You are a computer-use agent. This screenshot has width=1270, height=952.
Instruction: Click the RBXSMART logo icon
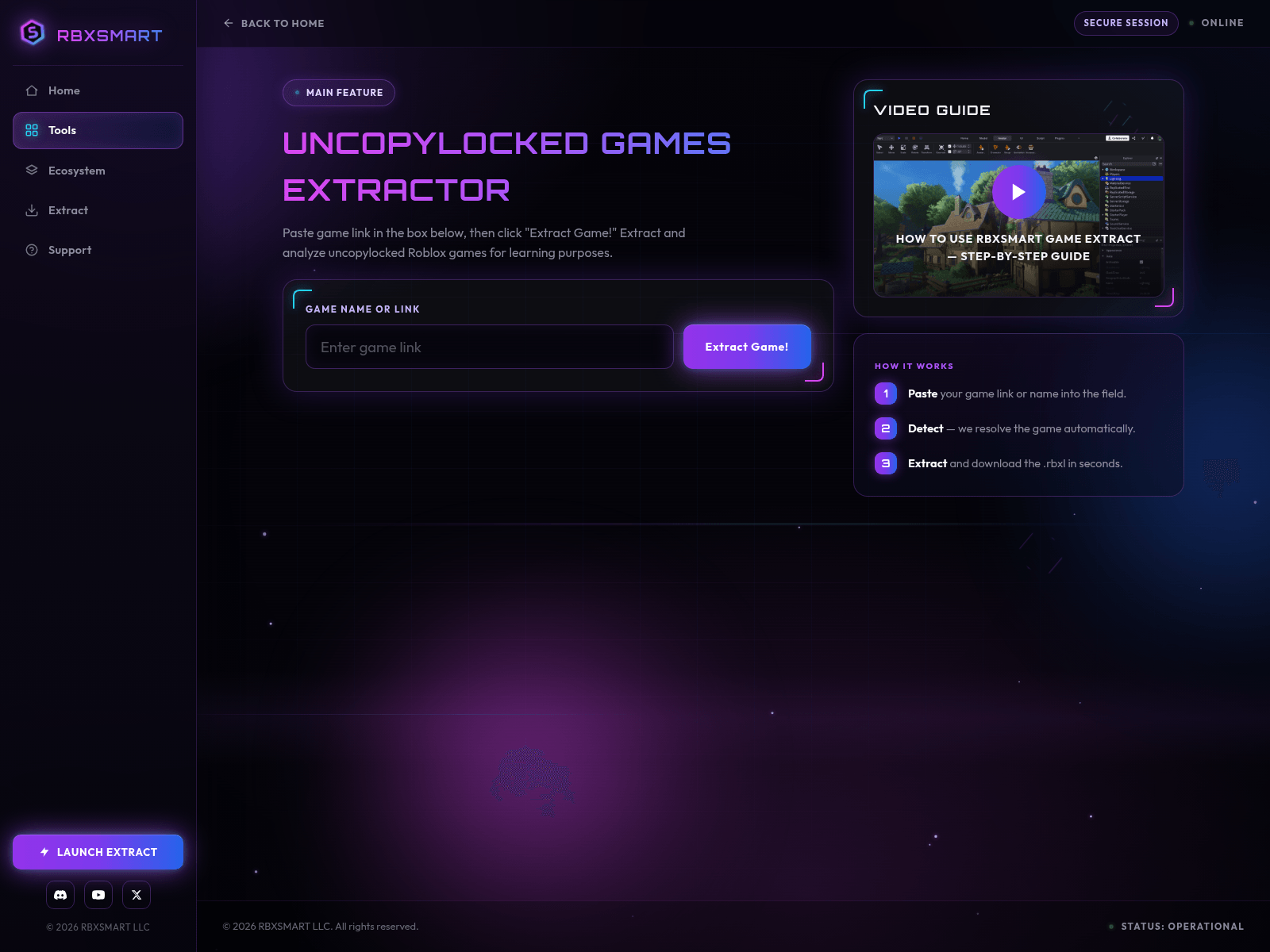33,33
